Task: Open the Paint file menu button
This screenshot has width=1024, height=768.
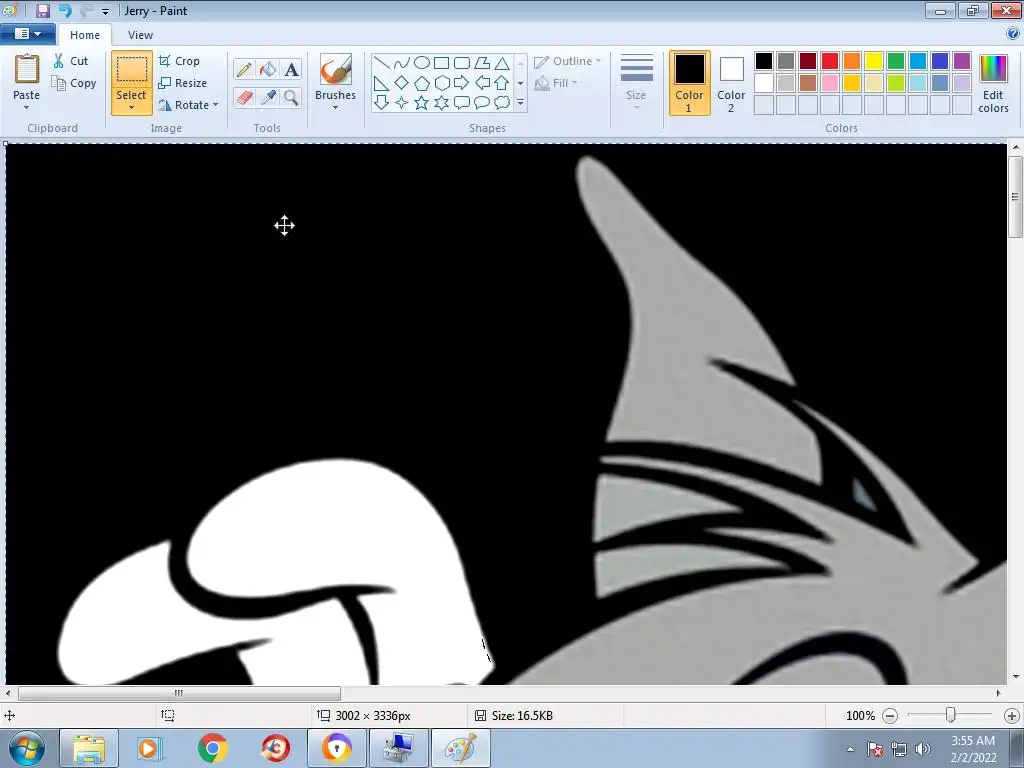Action: pos(27,34)
